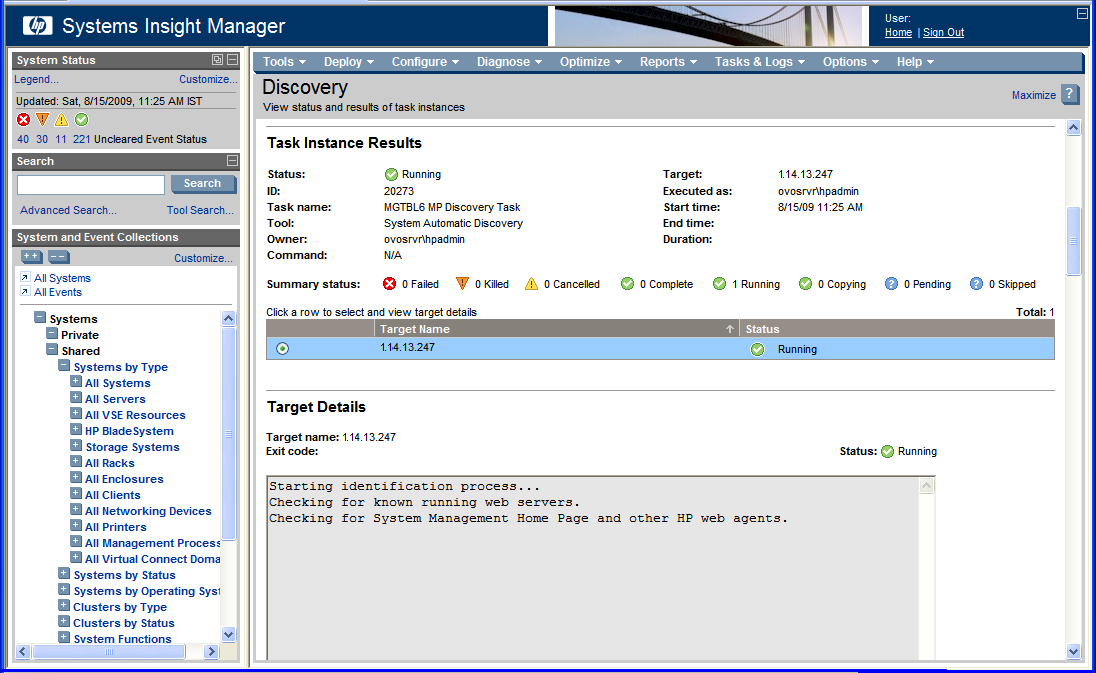The image size is (1096, 673).
Task: Expand the Systems by Status node
Action: pyautogui.click(x=64, y=574)
